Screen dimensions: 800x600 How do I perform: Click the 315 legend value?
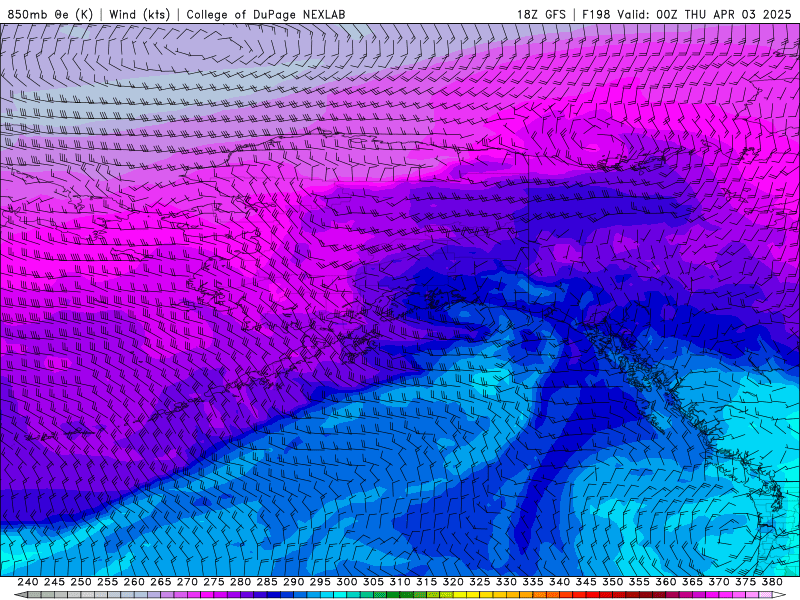[427, 582]
